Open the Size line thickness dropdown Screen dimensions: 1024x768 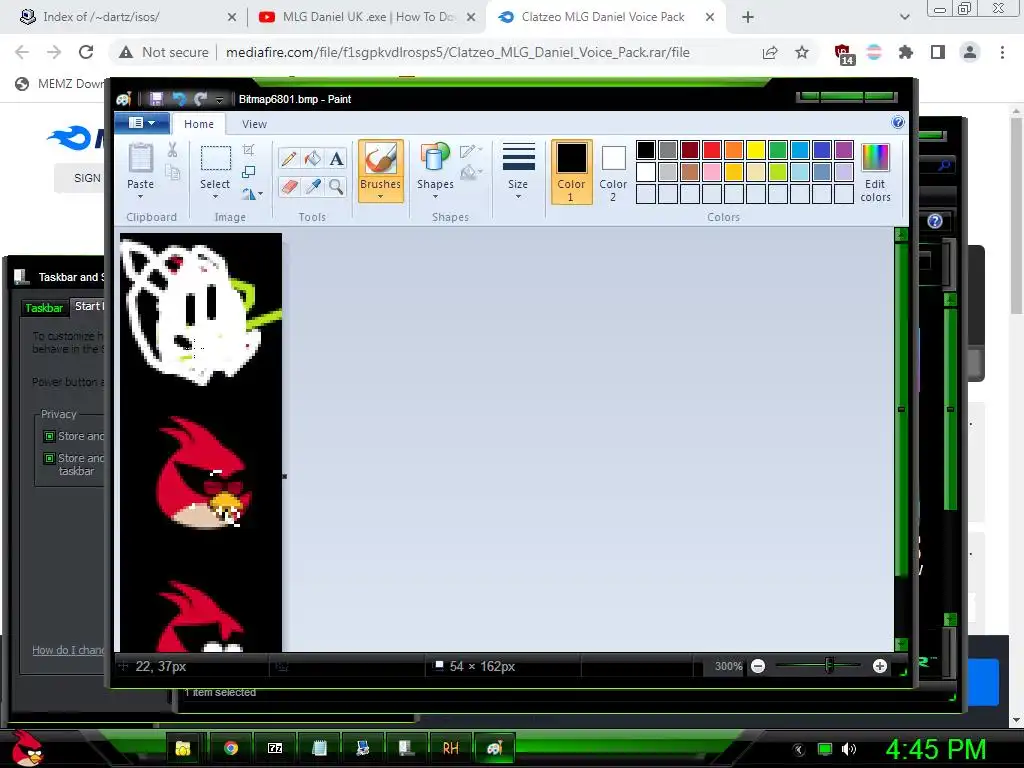pos(518,196)
